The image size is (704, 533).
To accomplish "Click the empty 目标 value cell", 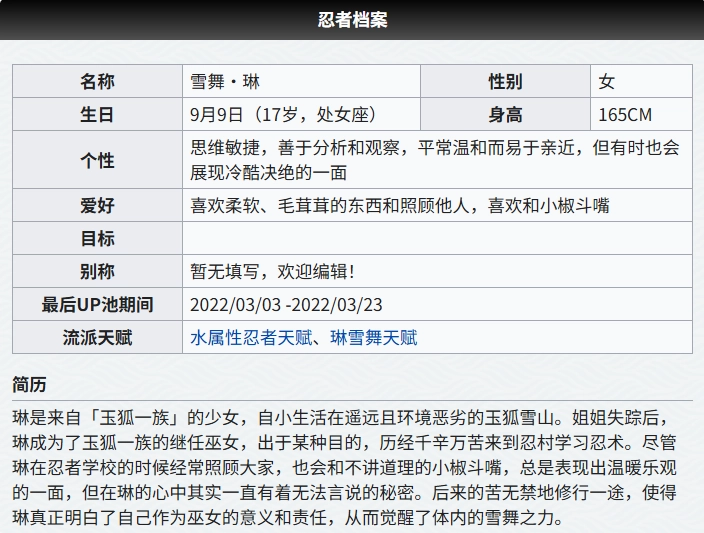I will (x=437, y=238).
